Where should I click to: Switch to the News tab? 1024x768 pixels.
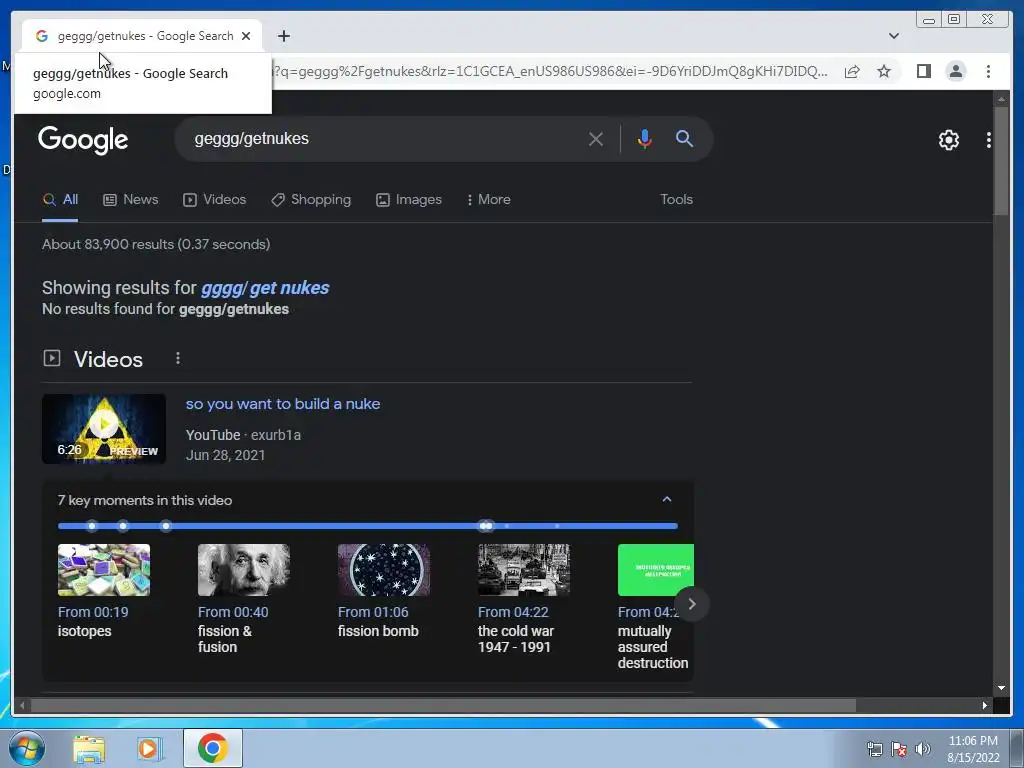click(x=131, y=200)
